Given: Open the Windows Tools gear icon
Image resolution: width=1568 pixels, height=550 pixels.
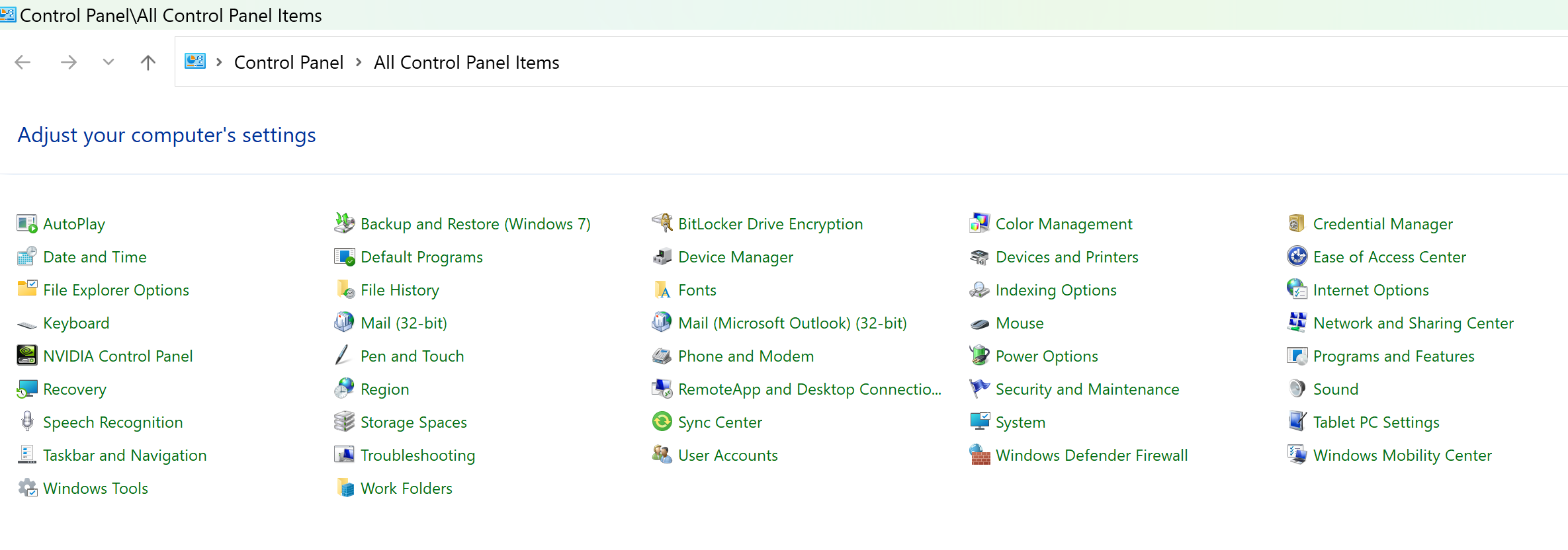Looking at the screenshot, I should tap(27, 489).
